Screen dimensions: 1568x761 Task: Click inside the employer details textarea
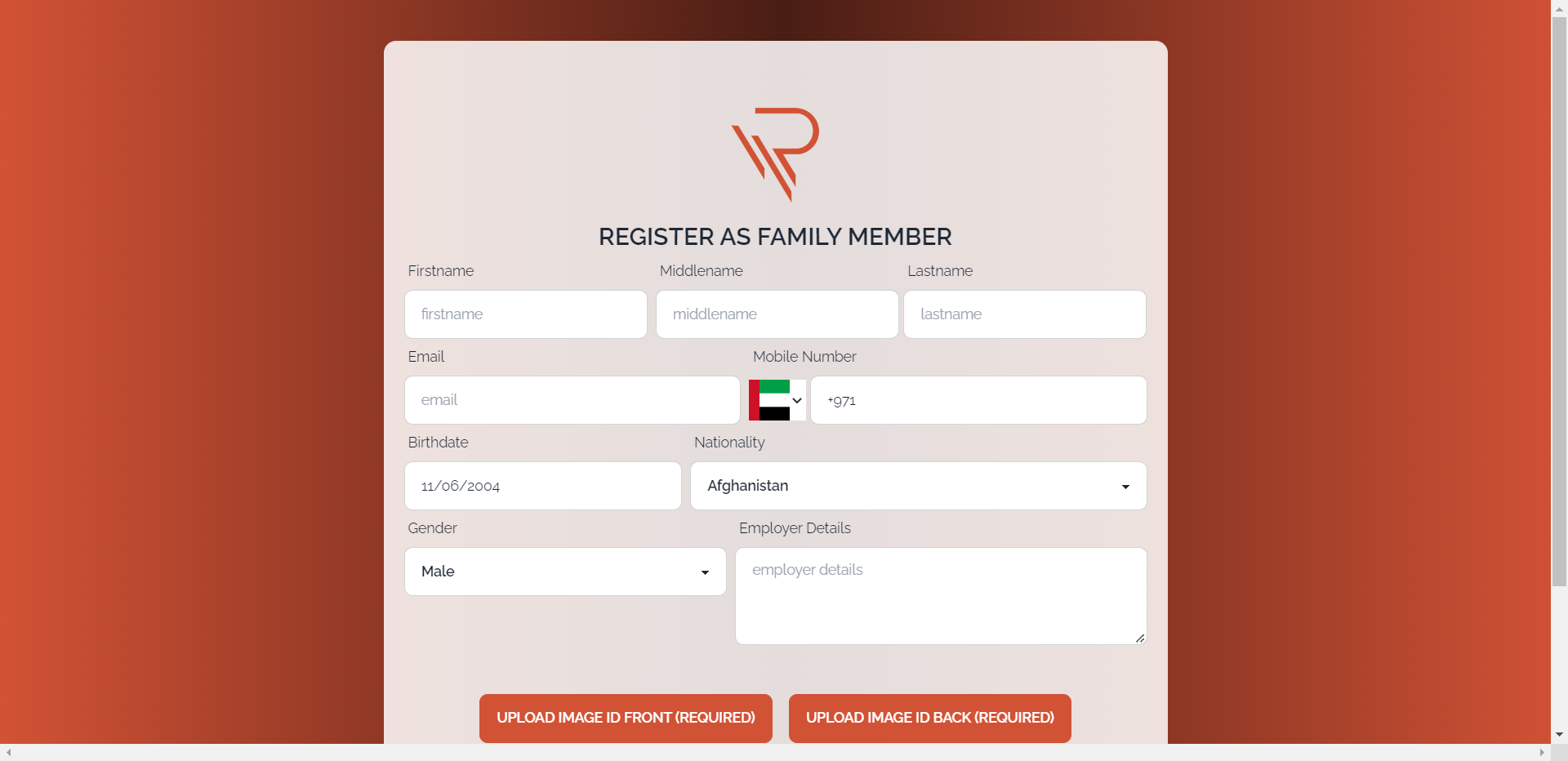pos(941,596)
